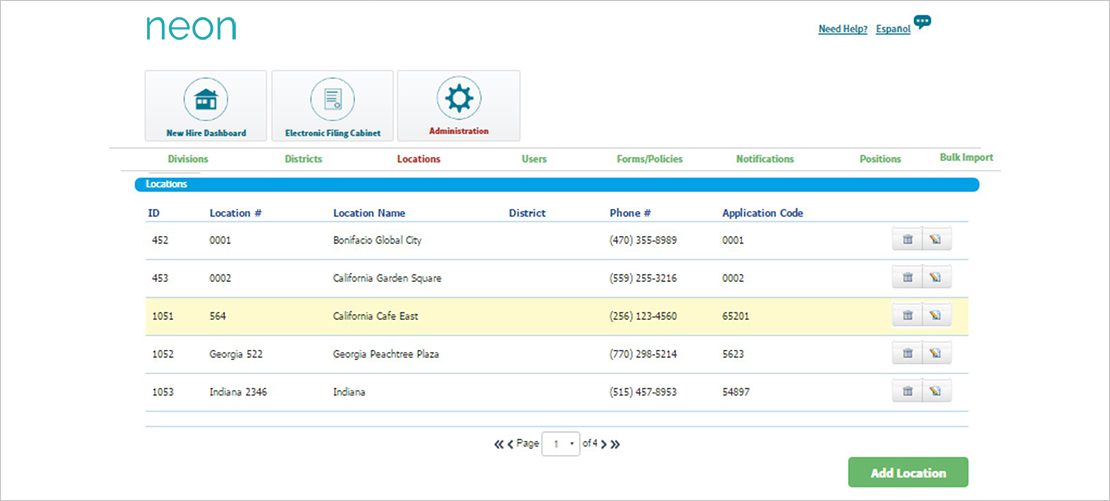Switch language via Español link
The height and width of the screenshot is (501, 1110).
(893, 30)
